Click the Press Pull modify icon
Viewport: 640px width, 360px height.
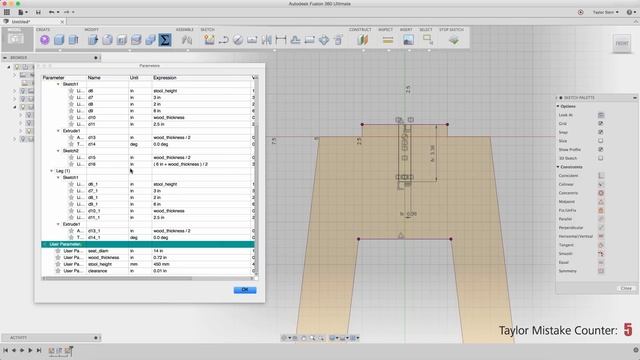[93, 40]
